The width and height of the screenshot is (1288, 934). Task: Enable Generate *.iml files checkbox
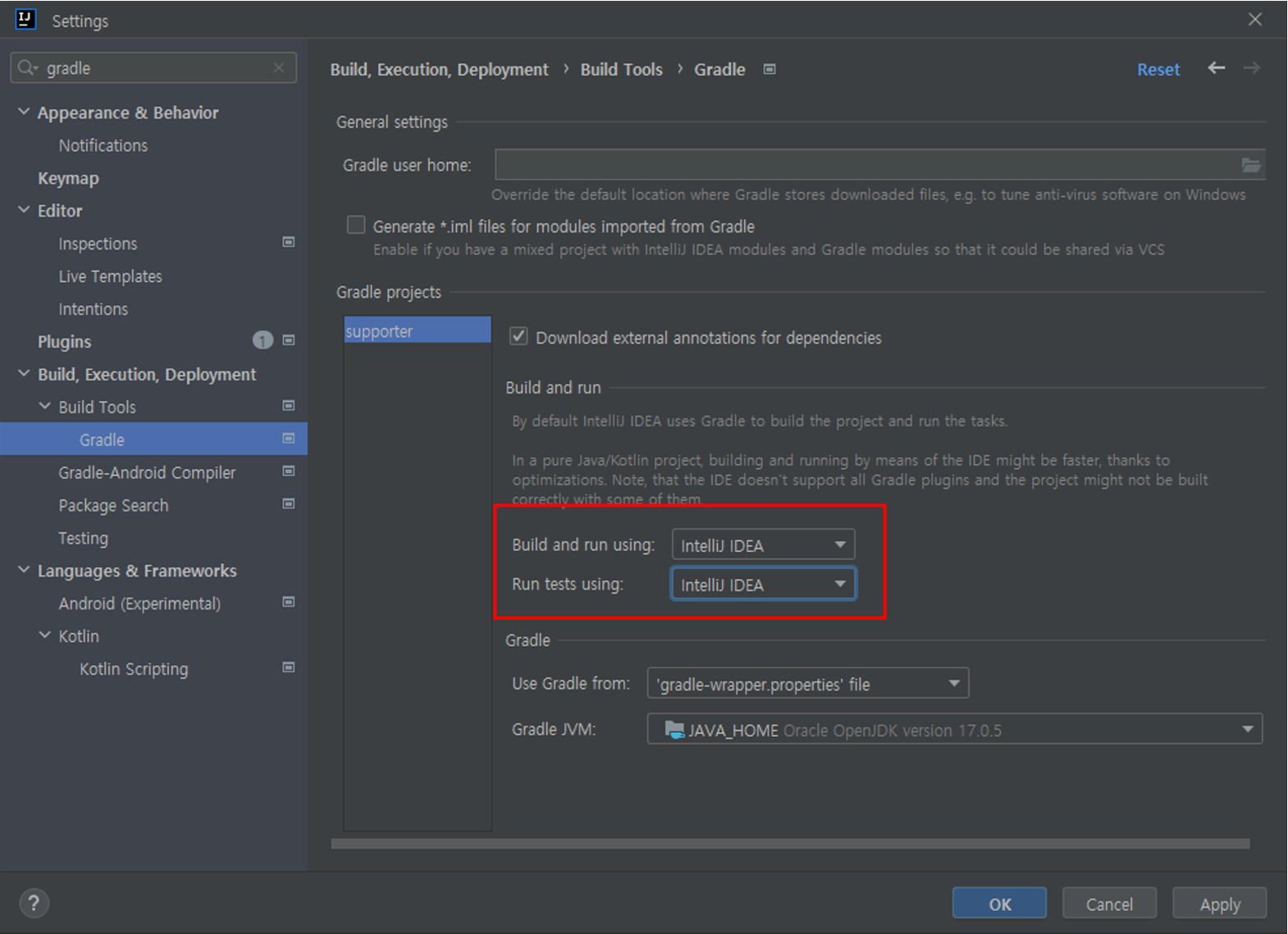356,226
